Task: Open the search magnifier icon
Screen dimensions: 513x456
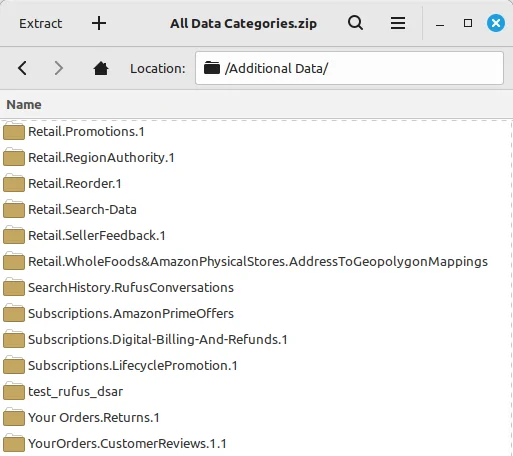Action: (355, 23)
